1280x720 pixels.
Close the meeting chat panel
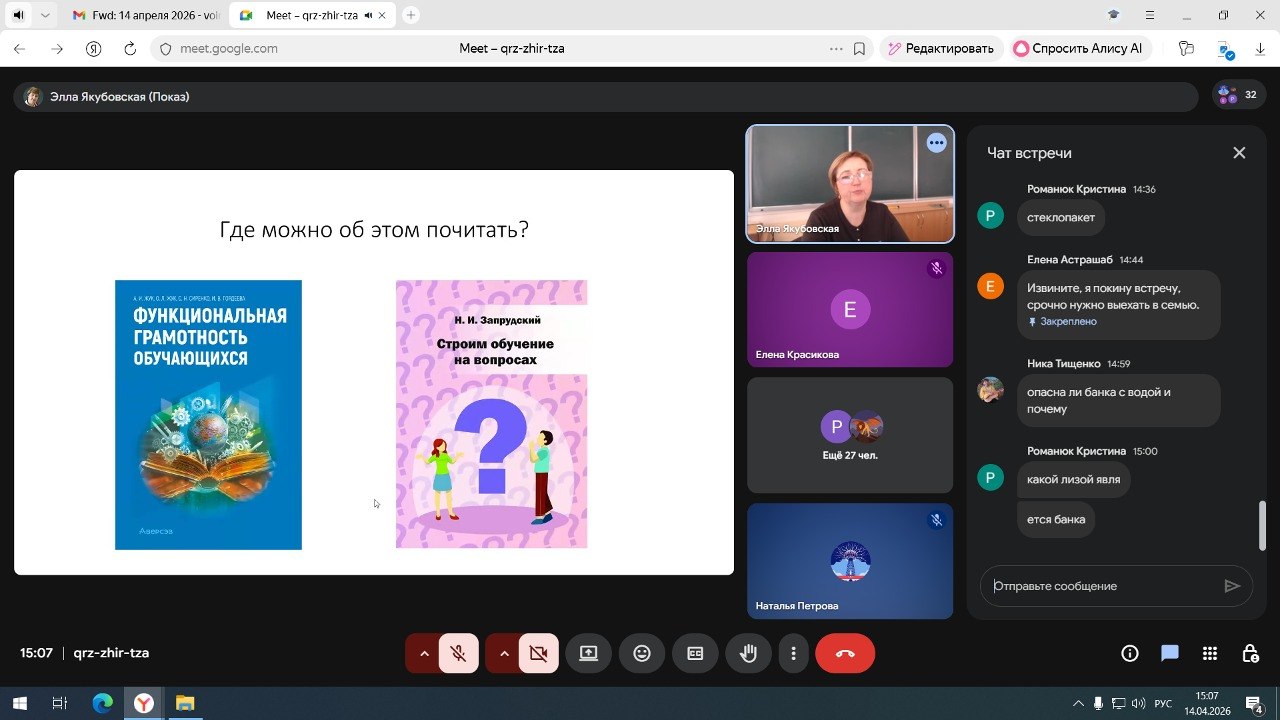point(1239,153)
